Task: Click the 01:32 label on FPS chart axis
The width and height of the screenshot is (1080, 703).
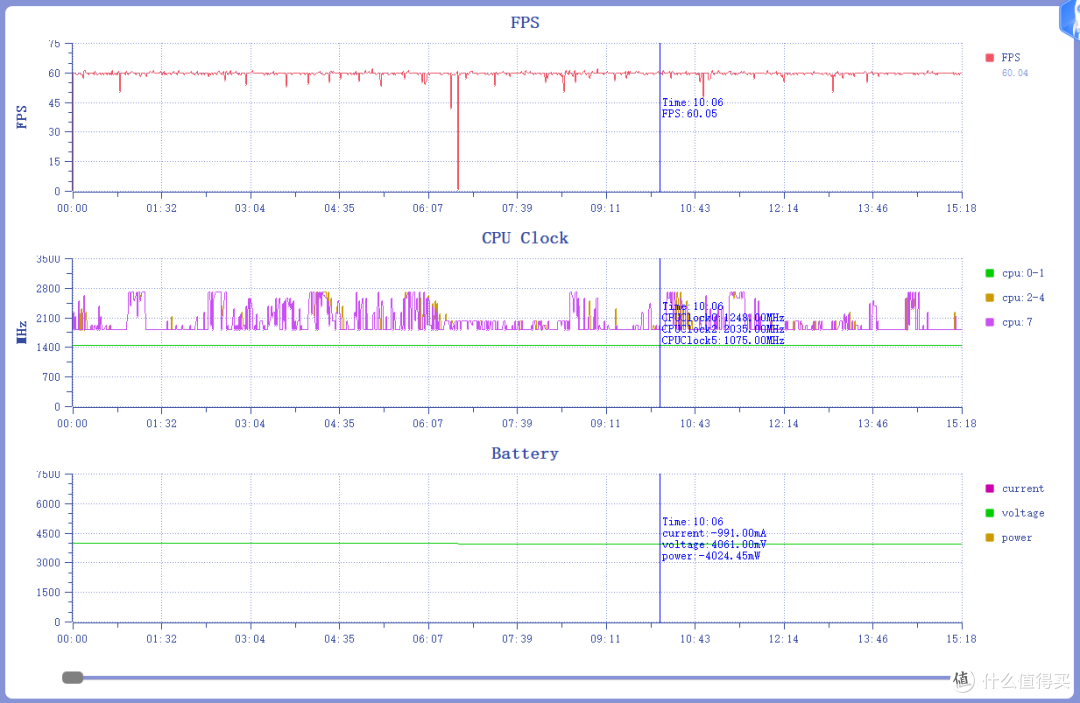Action: [161, 208]
